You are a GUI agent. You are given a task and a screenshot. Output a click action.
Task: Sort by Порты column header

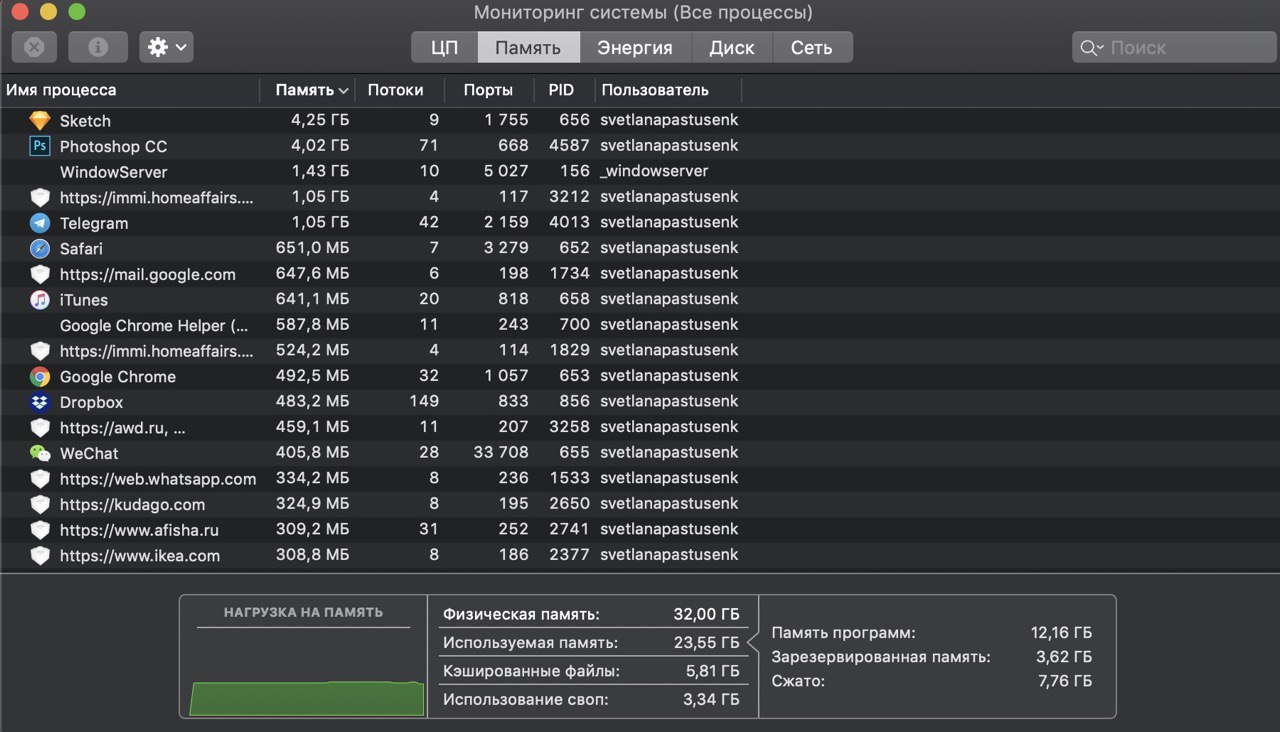[x=489, y=90]
